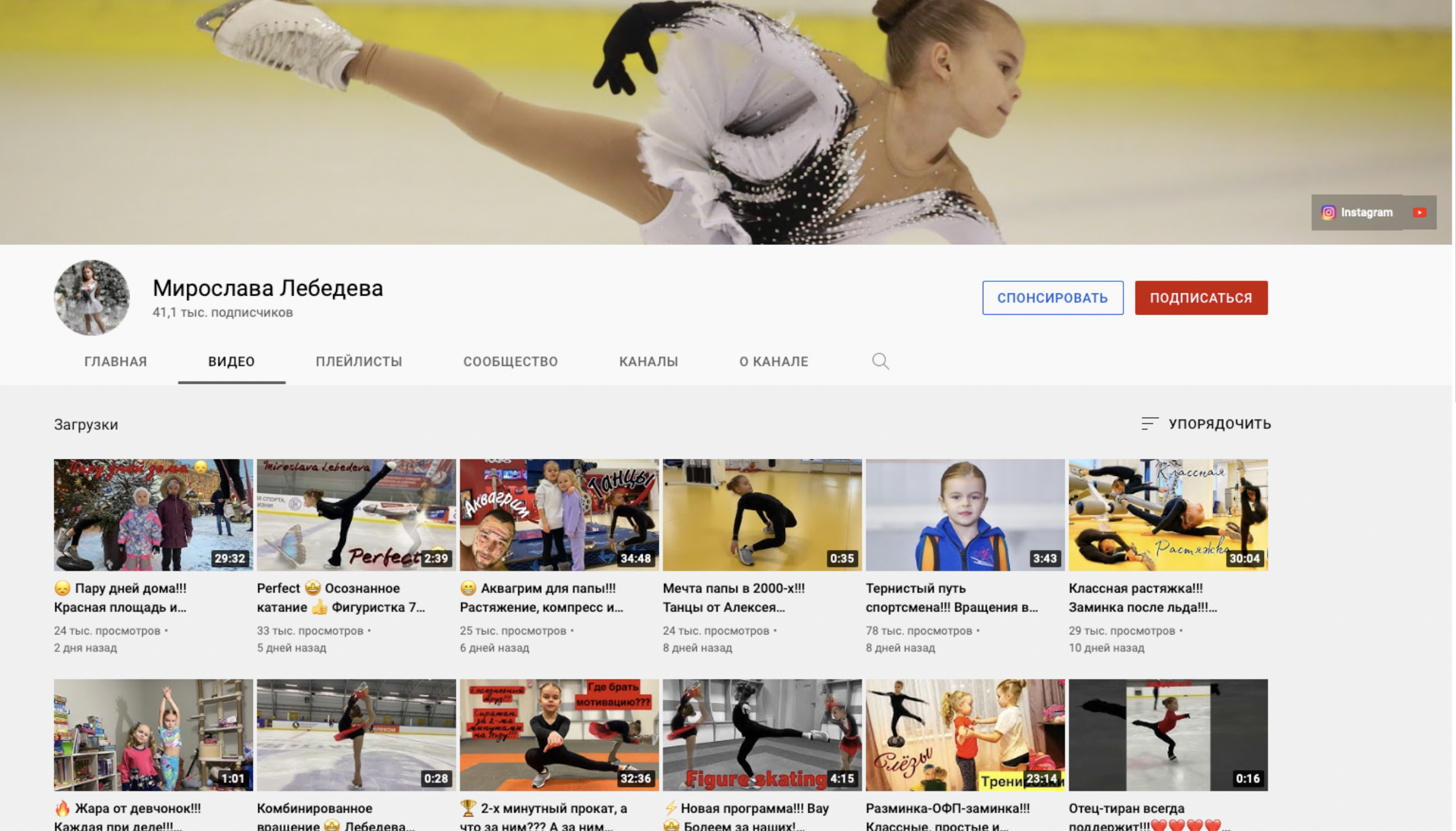Image resolution: width=1456 pixels, height=831 pixels.
Task: Play the Perfect 2:39 skating thumbnail
Action: [356, 515]
